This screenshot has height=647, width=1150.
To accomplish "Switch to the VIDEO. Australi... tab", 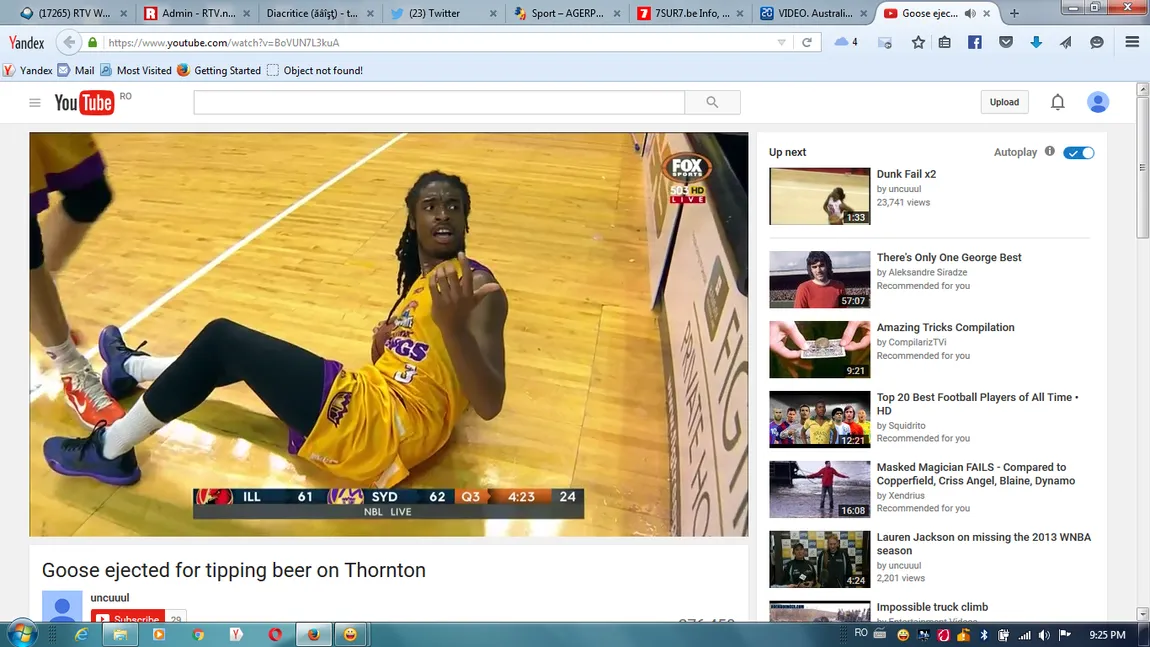I will pos(813,13).
